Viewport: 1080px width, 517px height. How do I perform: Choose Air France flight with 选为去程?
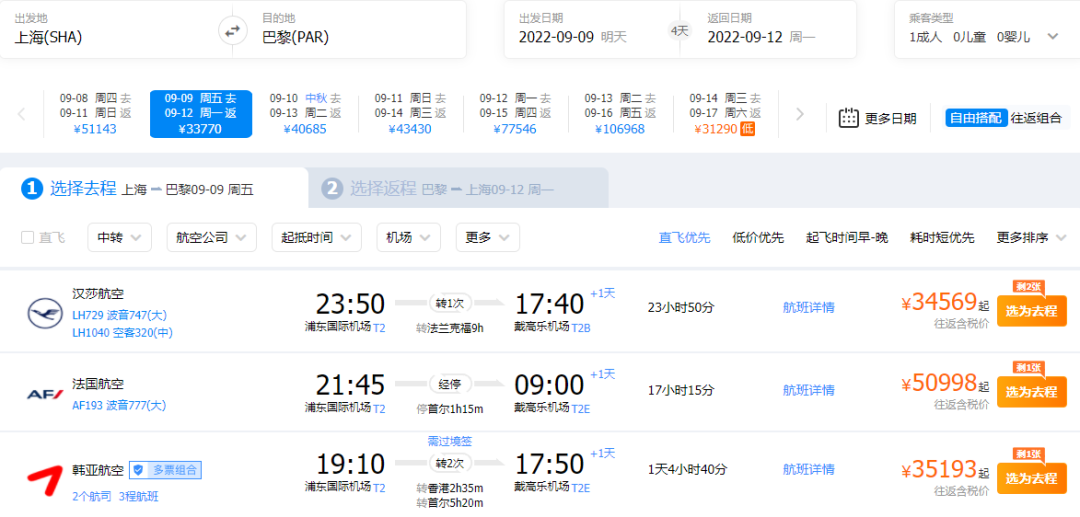tap(1031, 392)
